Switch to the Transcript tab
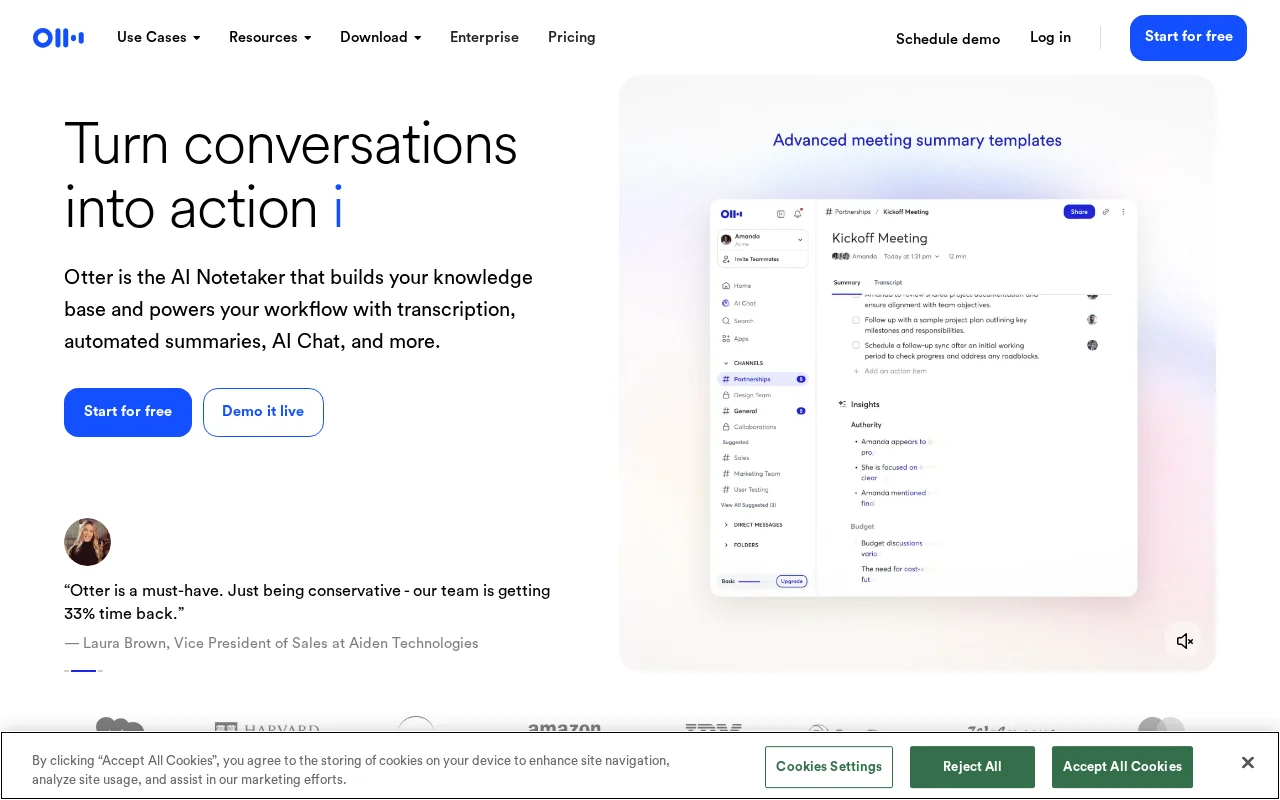 coord(888,283)
